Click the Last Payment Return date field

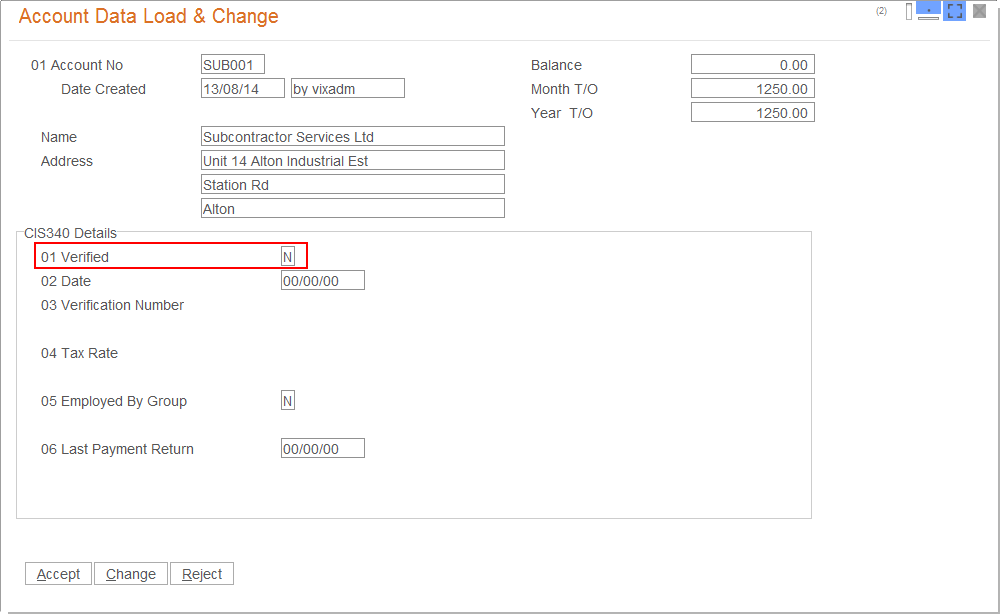tap(323, 449)
